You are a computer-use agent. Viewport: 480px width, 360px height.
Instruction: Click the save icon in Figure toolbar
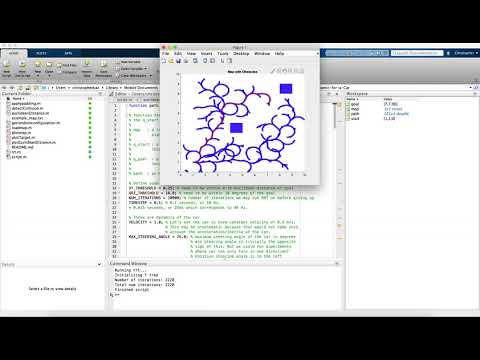[179, 61]
